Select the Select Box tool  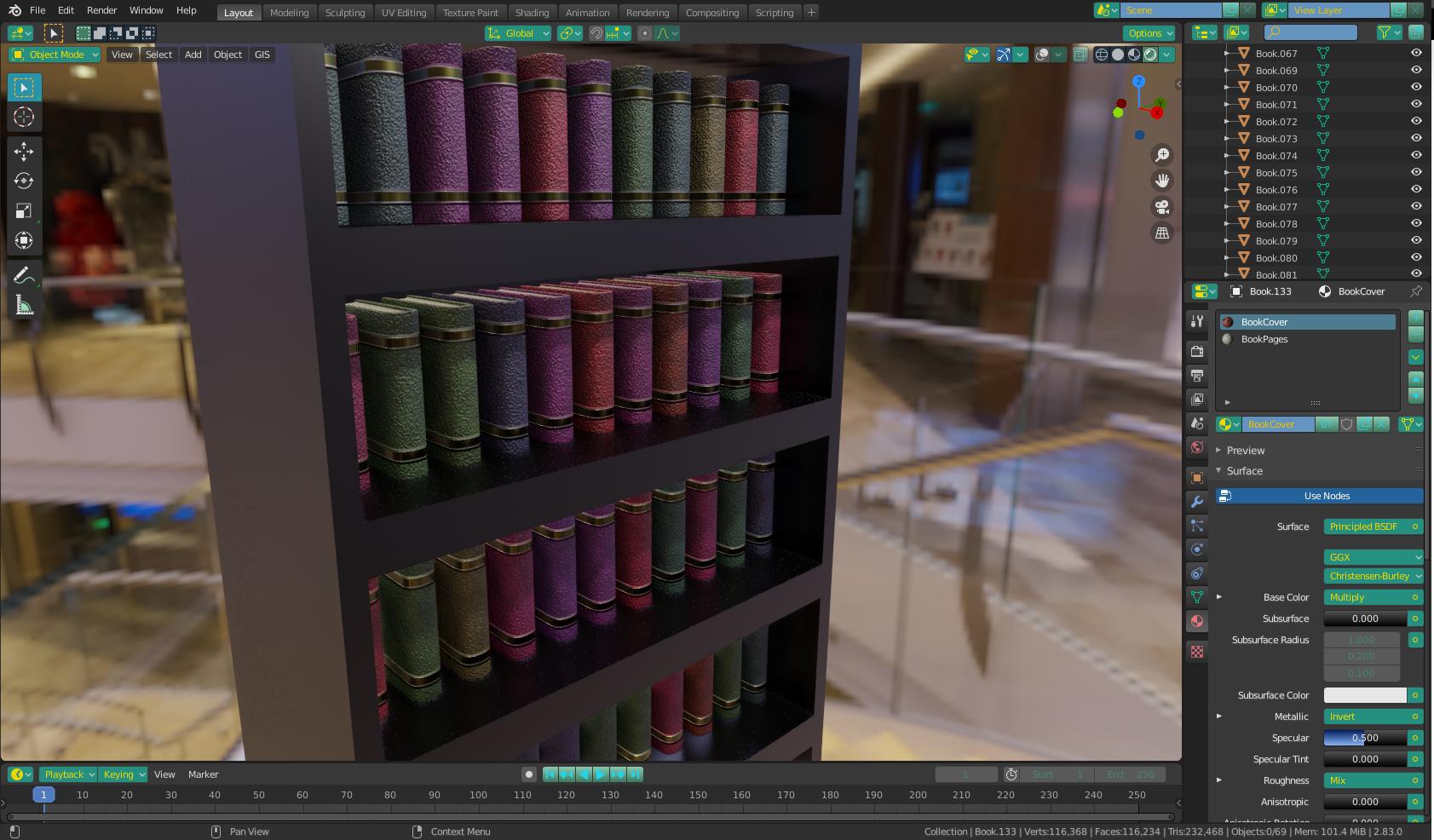tap(24, 88)
